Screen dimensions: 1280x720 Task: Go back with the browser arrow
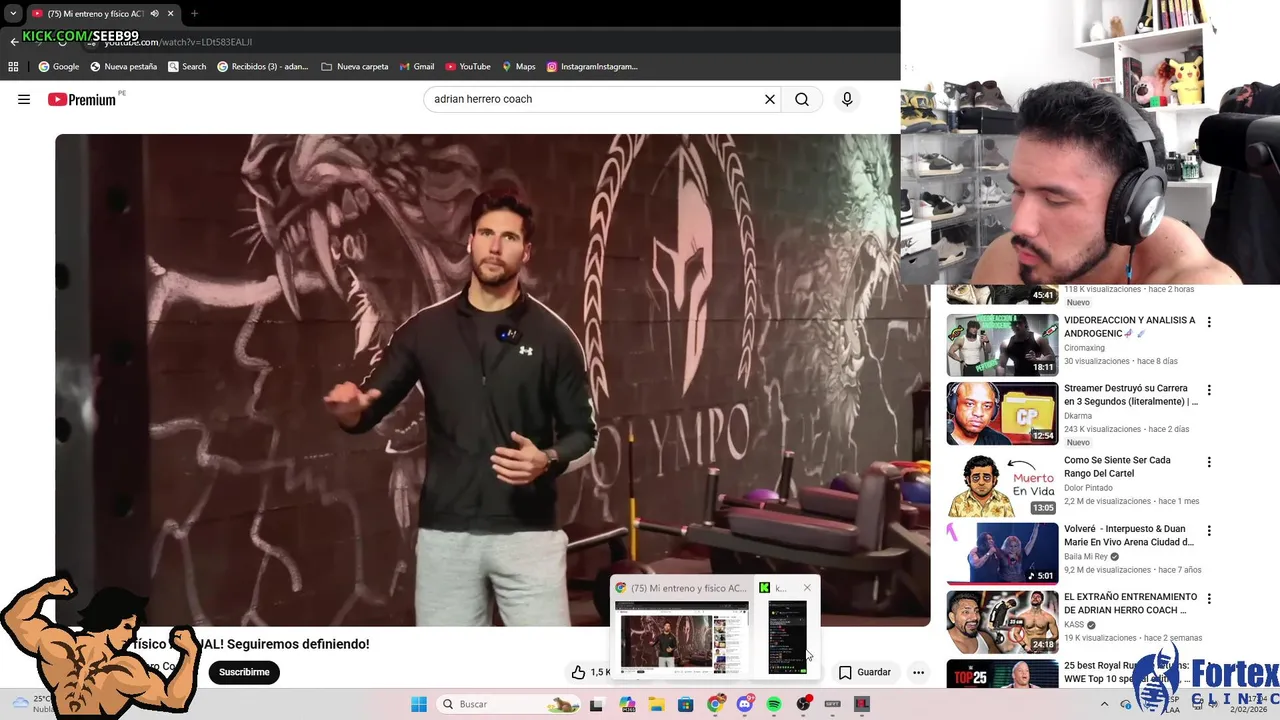[x=14, y=42]
